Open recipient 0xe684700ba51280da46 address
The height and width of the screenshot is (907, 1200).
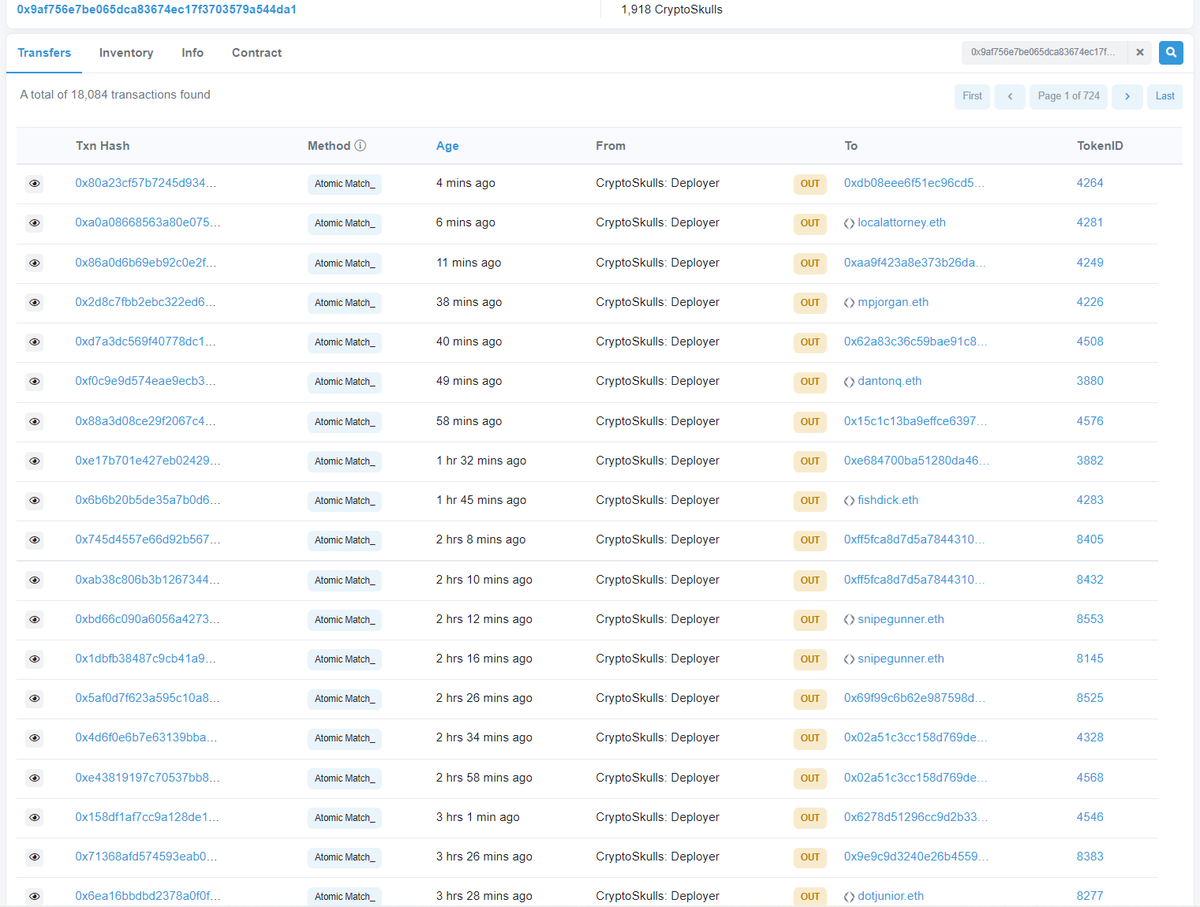[x=917, y=461]
